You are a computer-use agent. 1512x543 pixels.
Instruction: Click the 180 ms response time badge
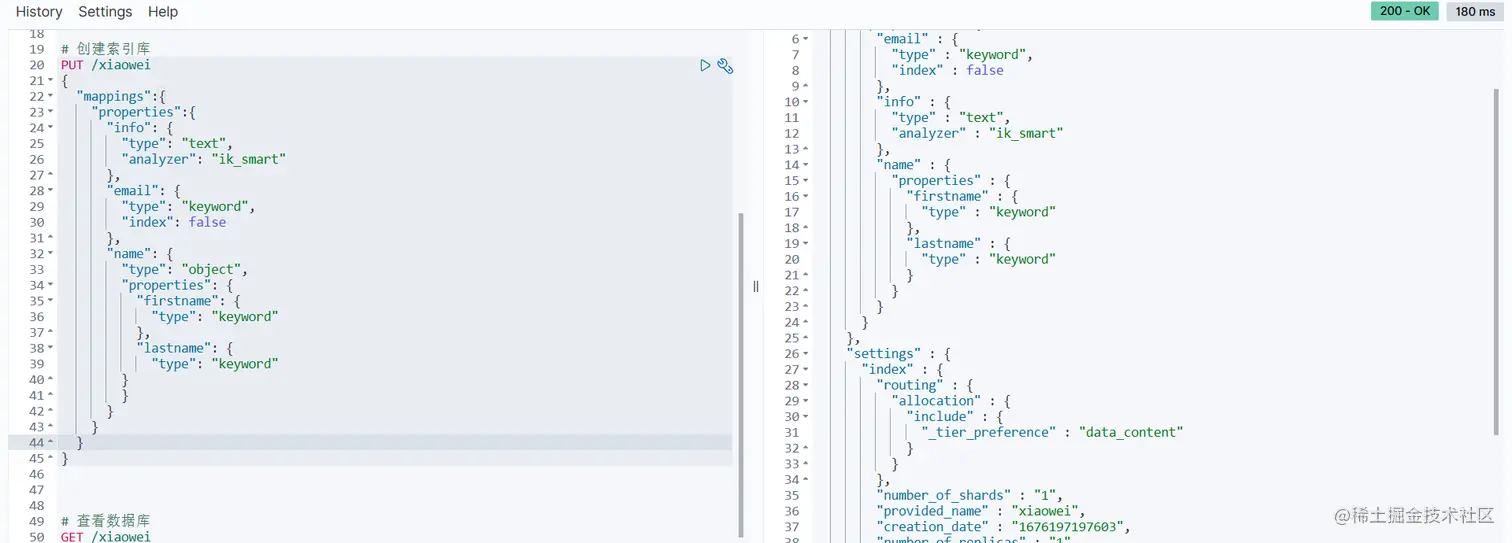pos(1475,11)
